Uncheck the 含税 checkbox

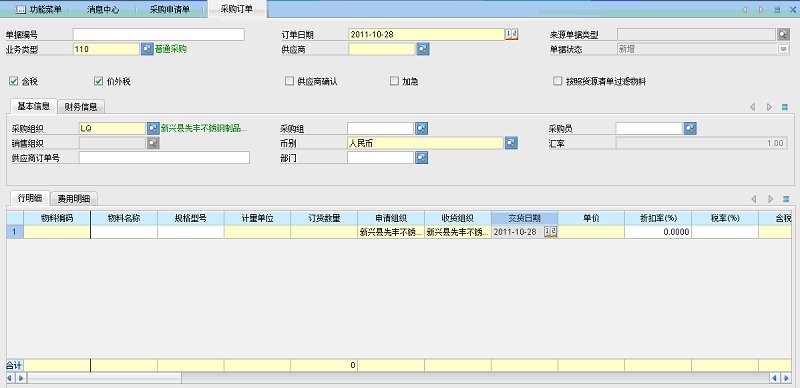pos(13,81)
